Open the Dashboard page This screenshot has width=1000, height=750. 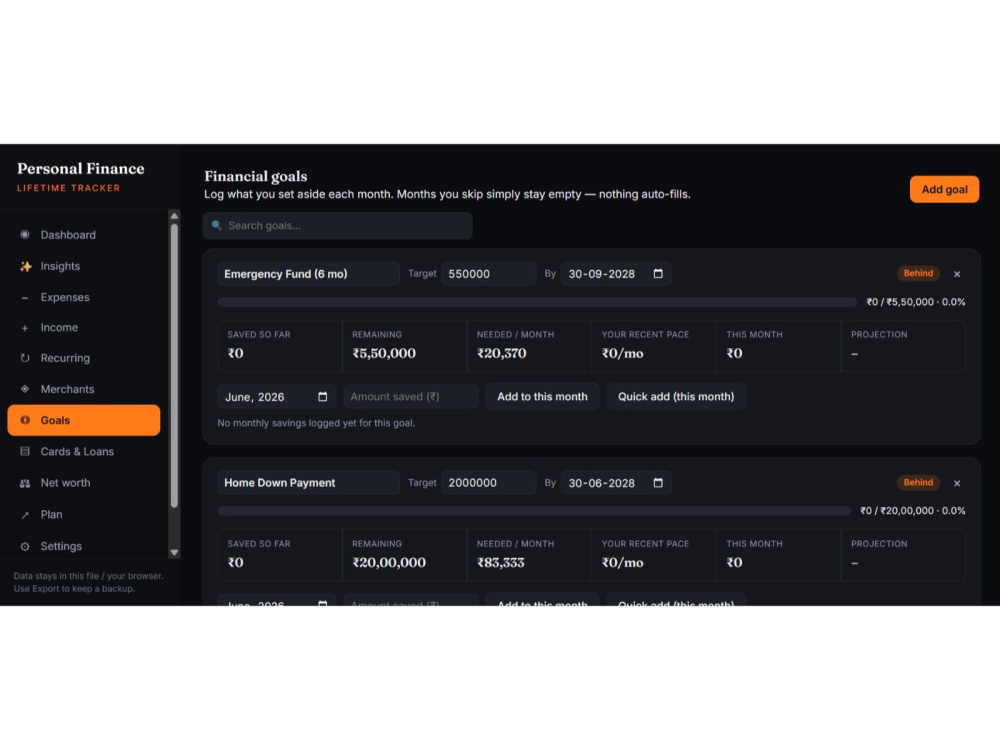pyautogui.click(x=84, y=235)
